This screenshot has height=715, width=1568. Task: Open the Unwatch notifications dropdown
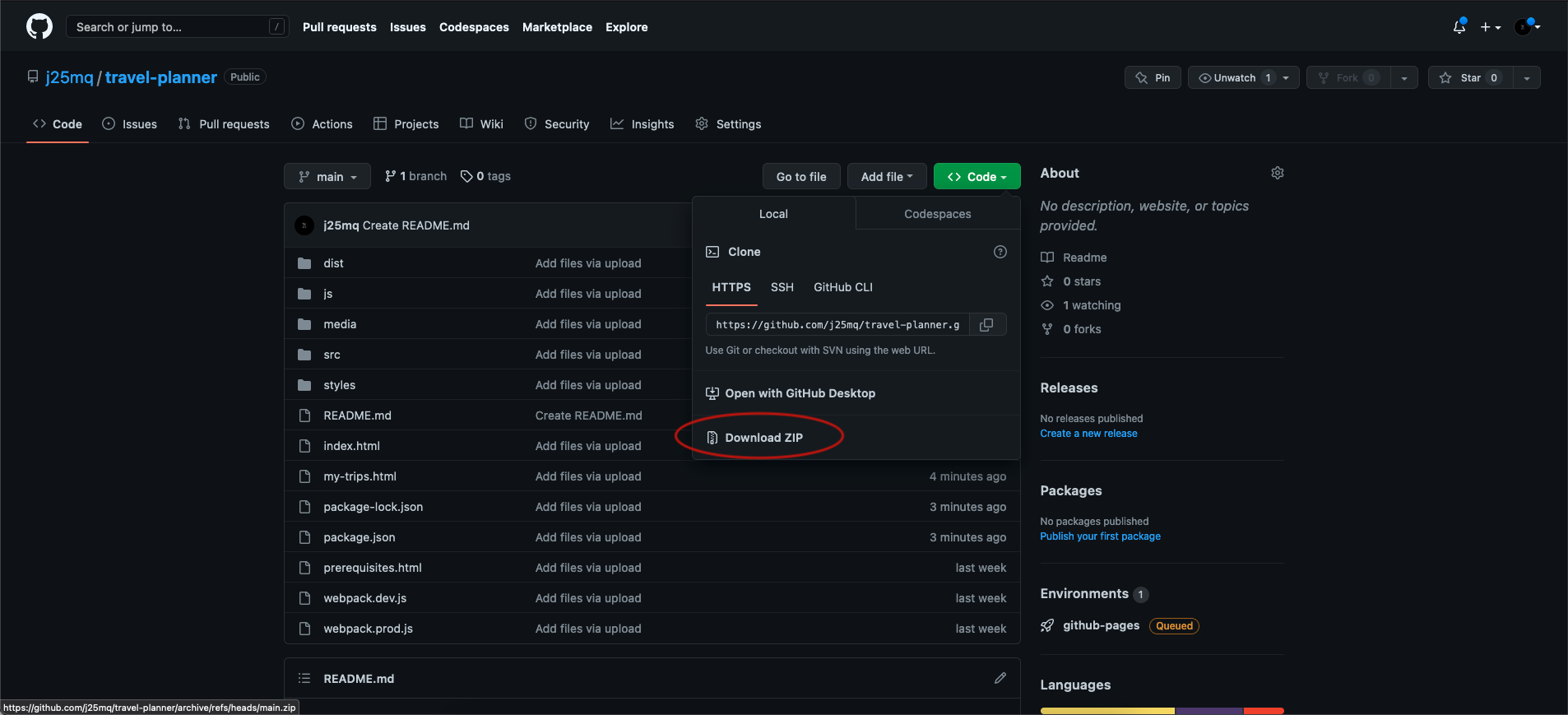click(1244, 77)
